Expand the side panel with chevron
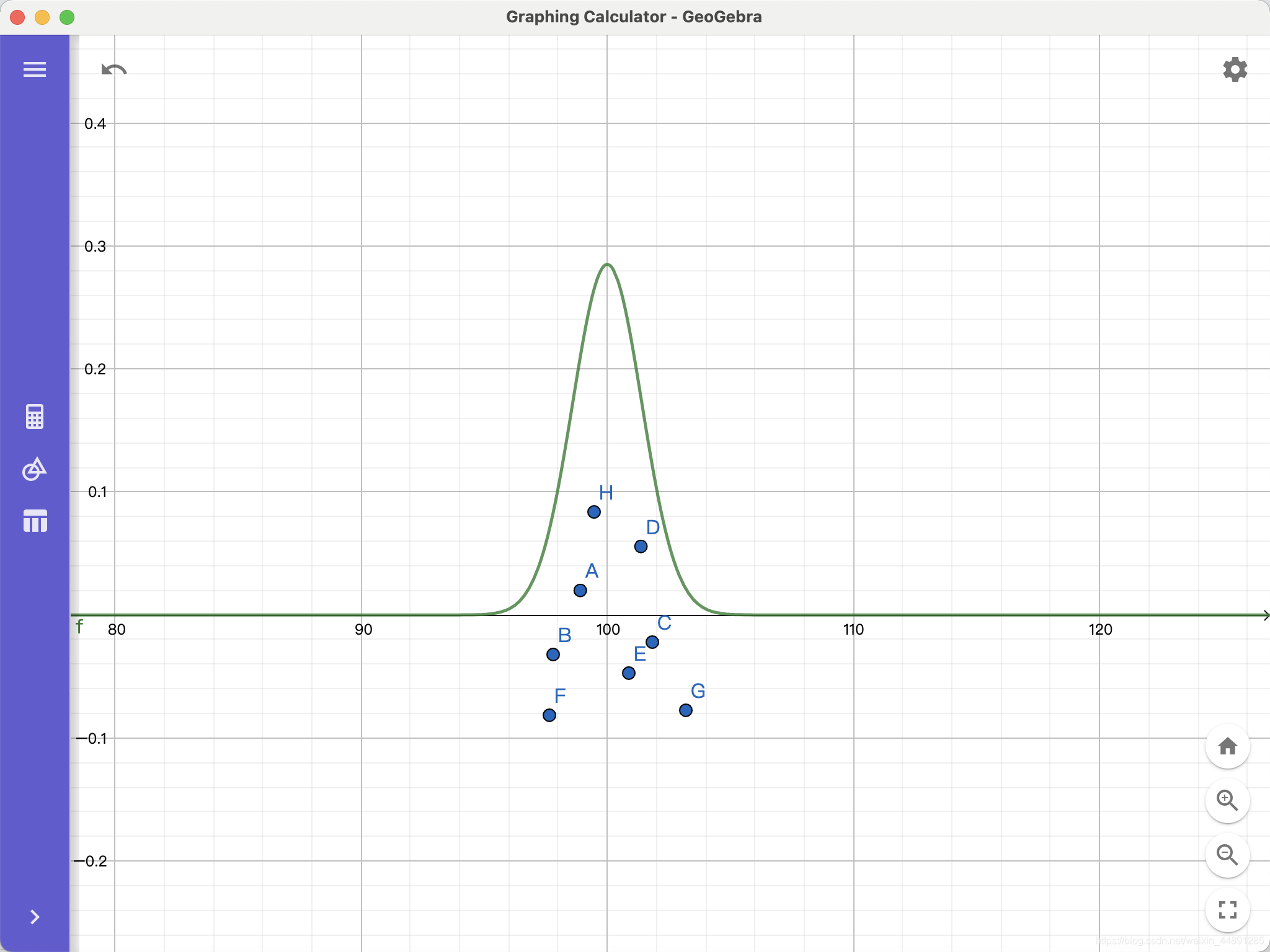This screenshot has height=952, width=1270. click(35, 917)
